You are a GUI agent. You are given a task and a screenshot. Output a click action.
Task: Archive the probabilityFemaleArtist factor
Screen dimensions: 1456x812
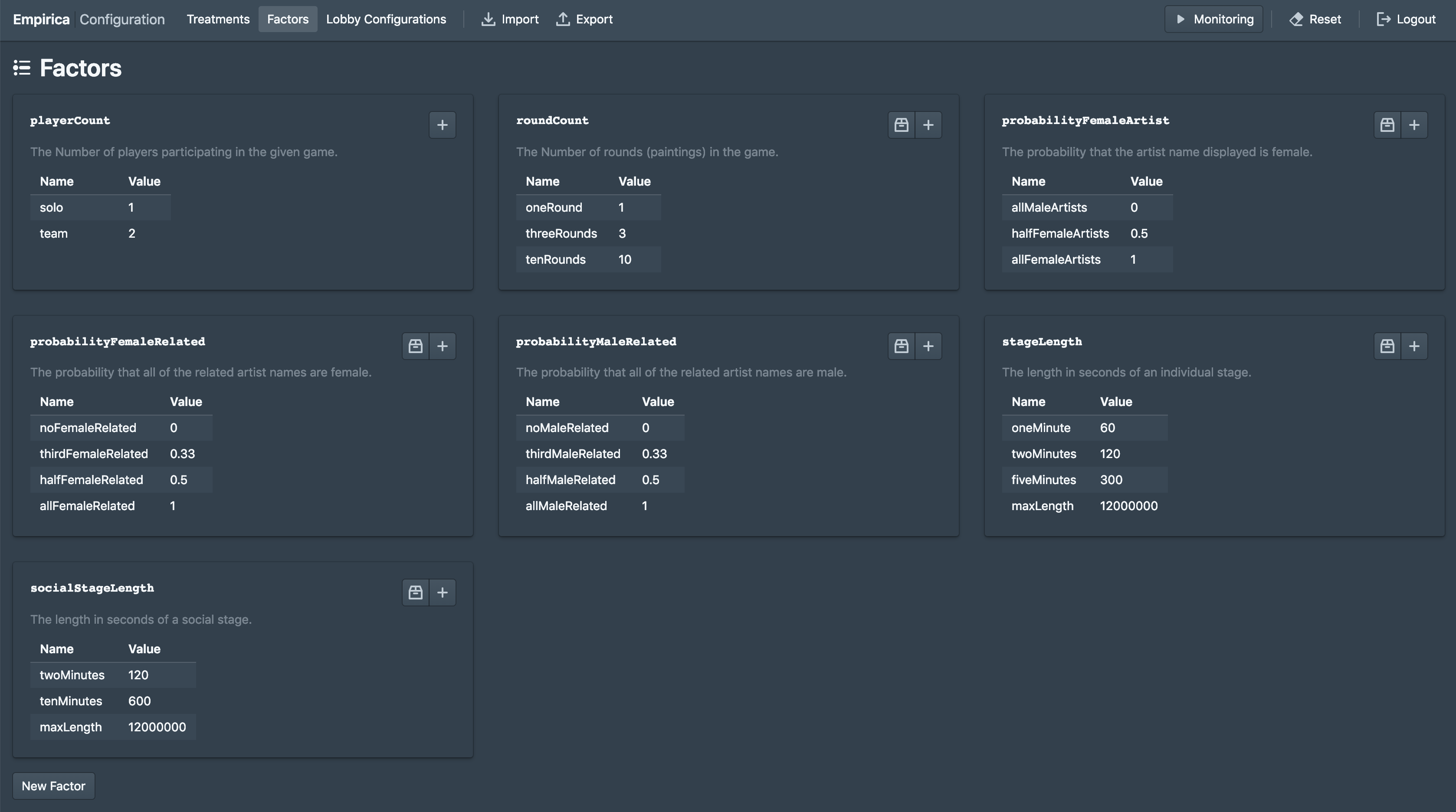[x=1387, y=125]
